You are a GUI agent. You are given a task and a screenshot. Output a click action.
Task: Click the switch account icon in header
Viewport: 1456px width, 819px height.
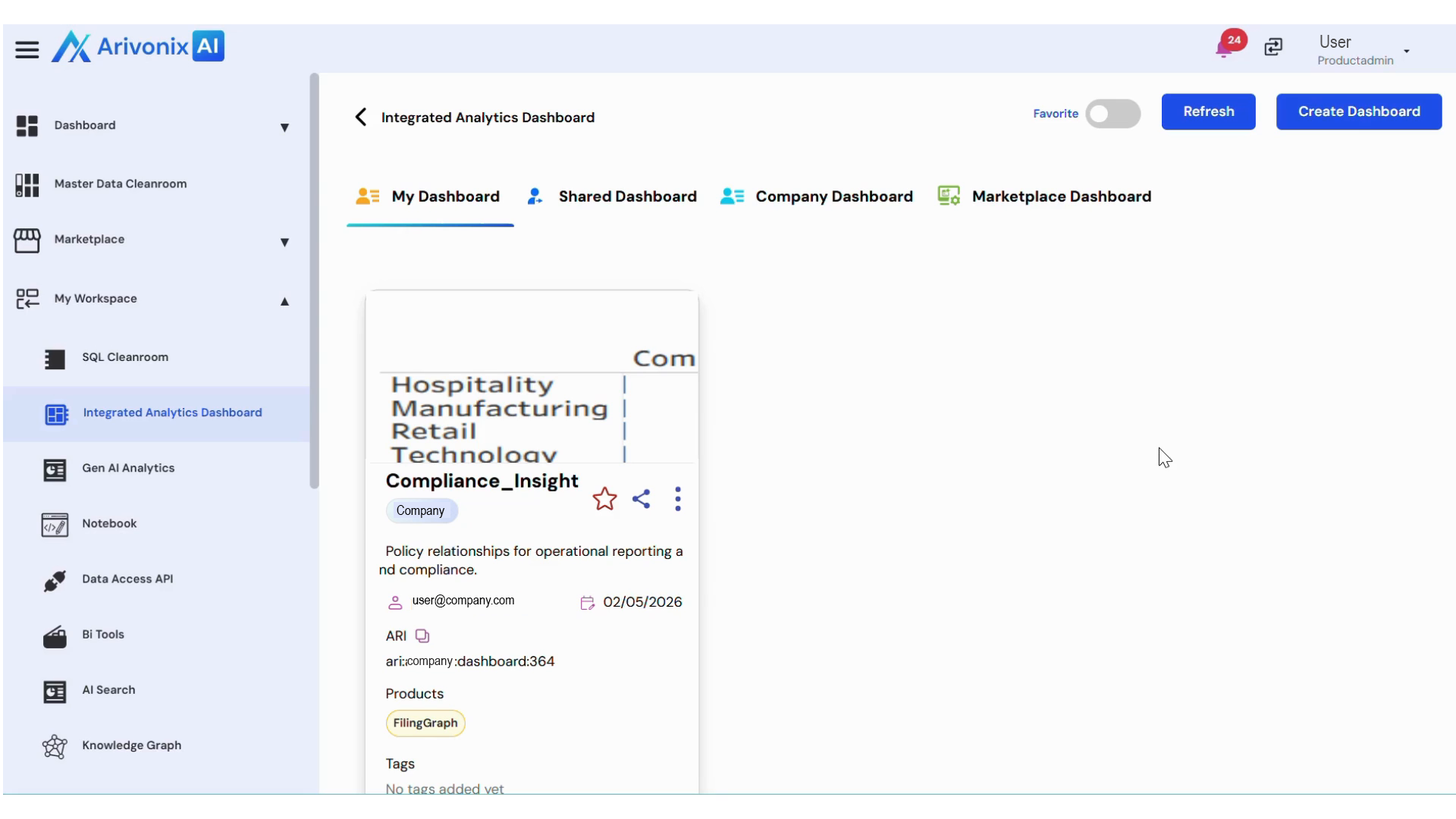tap(1273, 47)
